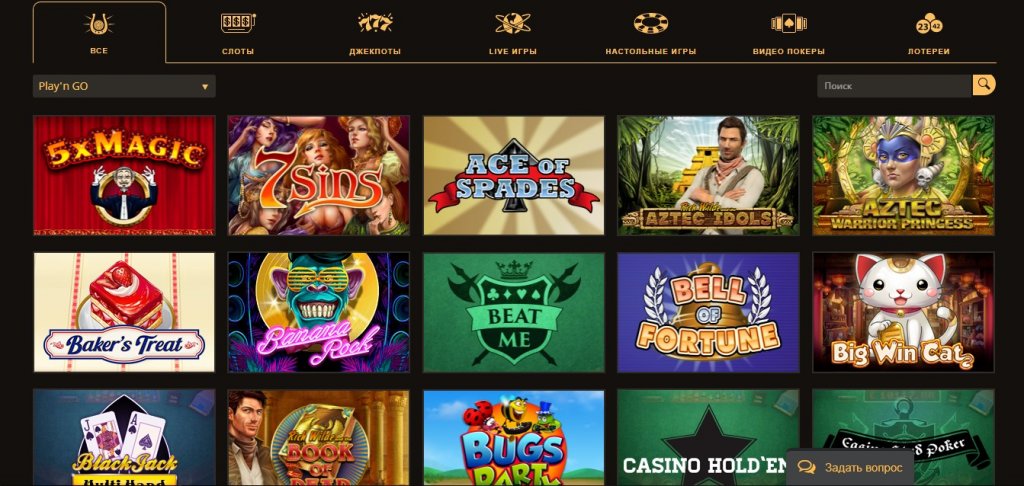Launch the Ace of Spades game
This screenshot has width=1024, height=486.
coord(513,175)
